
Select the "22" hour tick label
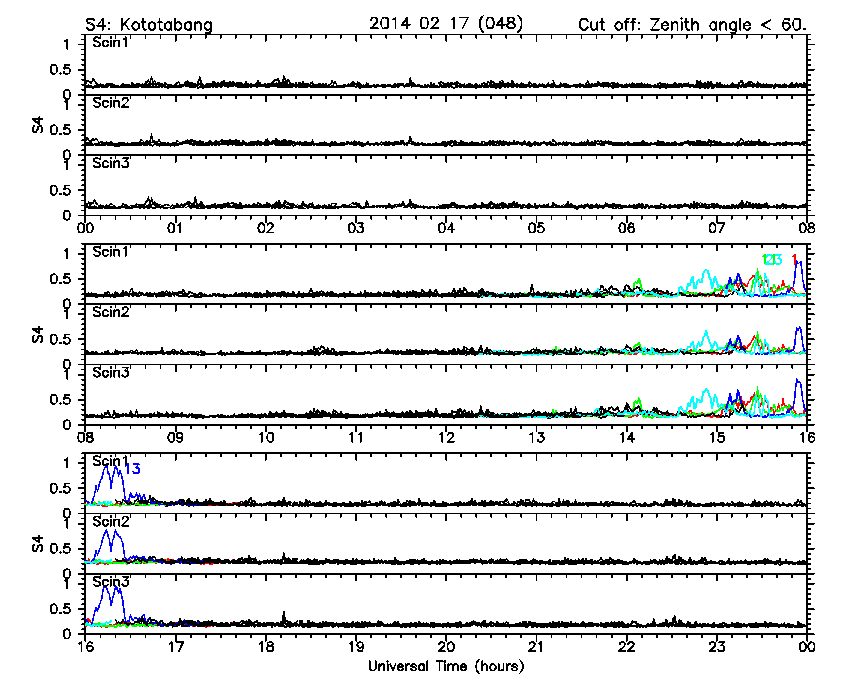(x=627, y=647)
